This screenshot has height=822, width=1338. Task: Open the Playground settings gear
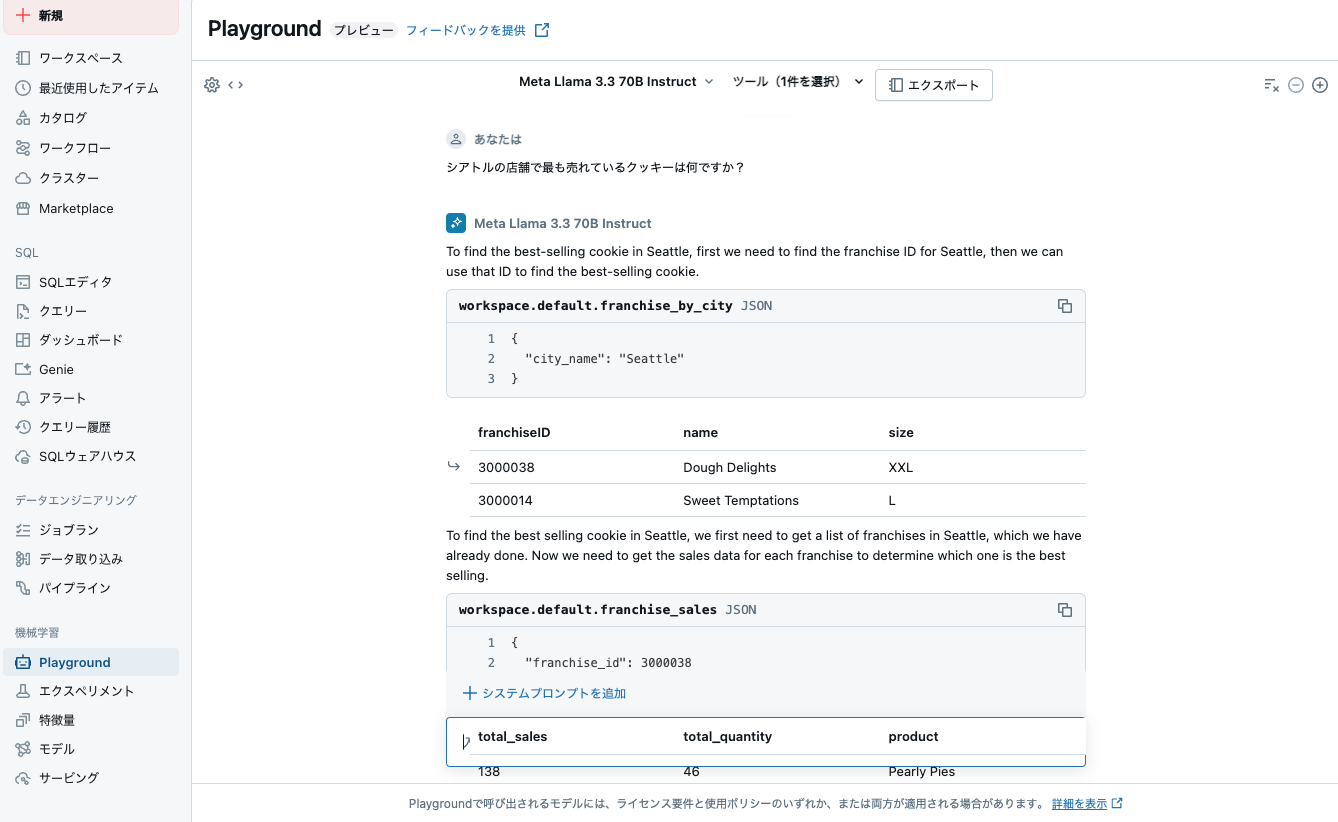pyautogui.click(x=211, y=85)
